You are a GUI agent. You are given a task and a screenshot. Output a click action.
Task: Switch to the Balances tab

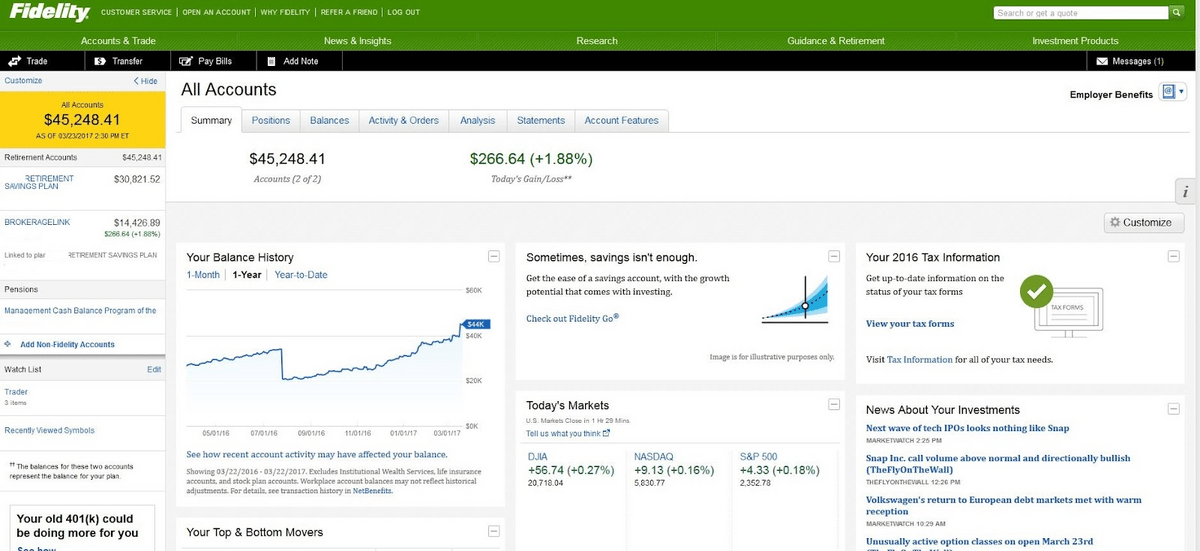click(329, 120)
